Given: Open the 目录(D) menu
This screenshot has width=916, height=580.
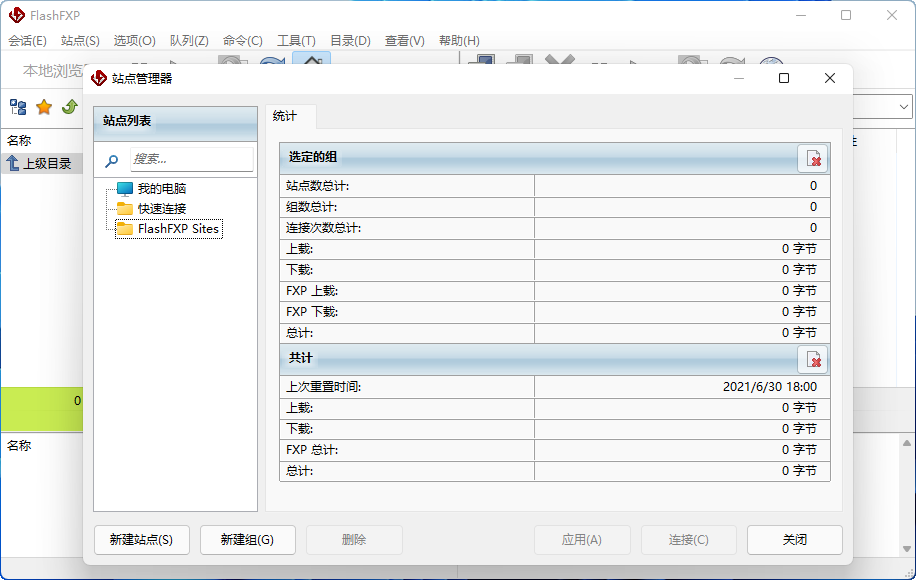Looking at the screenshot, I should pyautogui.click(x=351, y=41).
